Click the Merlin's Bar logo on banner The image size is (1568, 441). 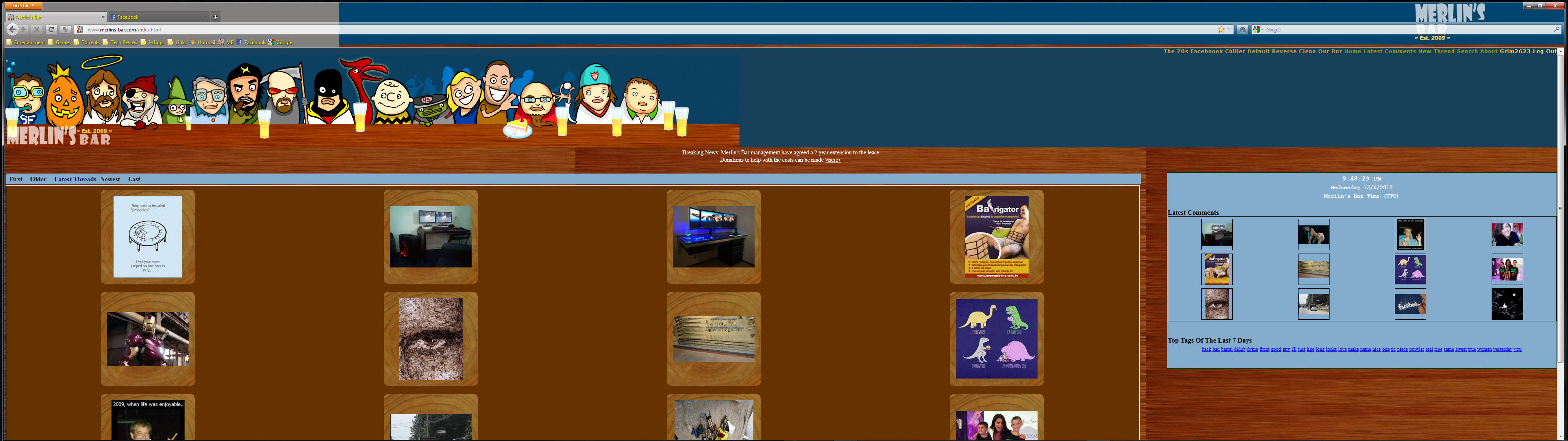tap(58, 136)
